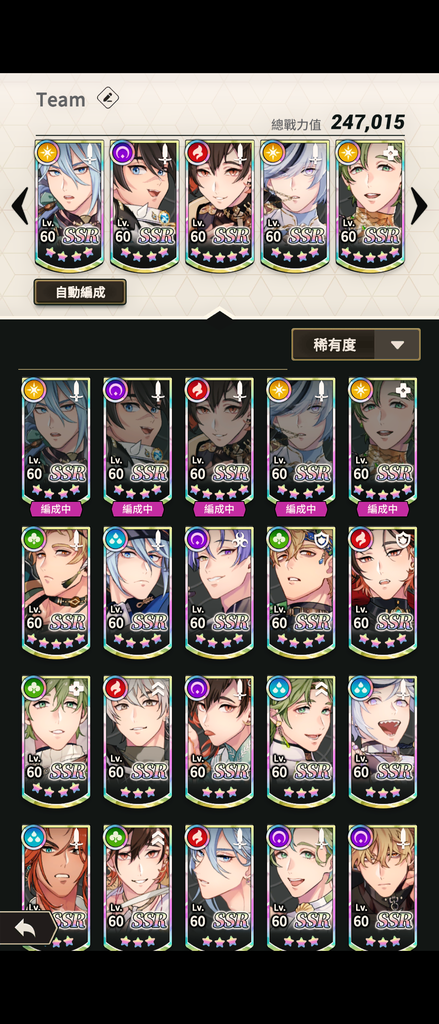Choose the purple-haired dark-element card in second row
Image resolution: width=439 pixels, height=1024 pixels.
[x=219, y=592]
